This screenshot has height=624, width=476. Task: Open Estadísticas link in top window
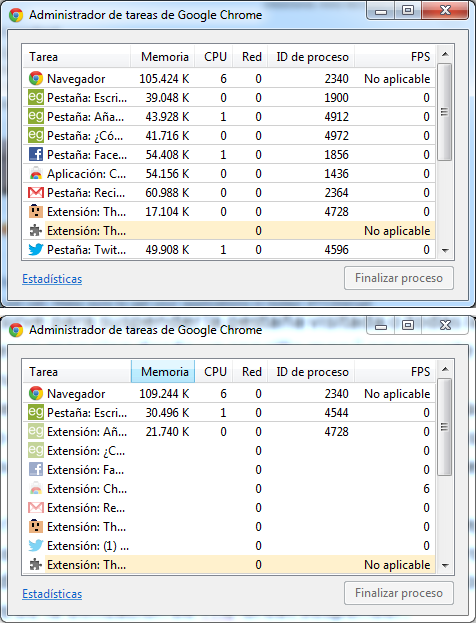(52, 279)
